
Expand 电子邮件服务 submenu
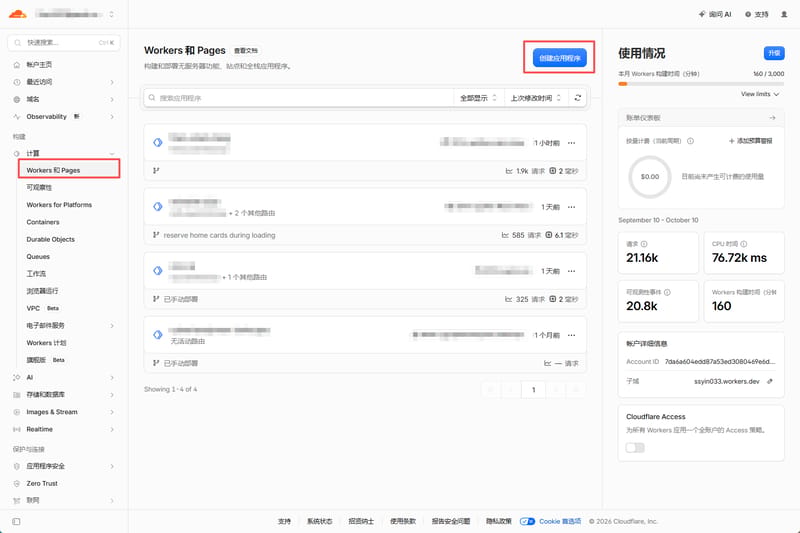[x=112, y=325]
